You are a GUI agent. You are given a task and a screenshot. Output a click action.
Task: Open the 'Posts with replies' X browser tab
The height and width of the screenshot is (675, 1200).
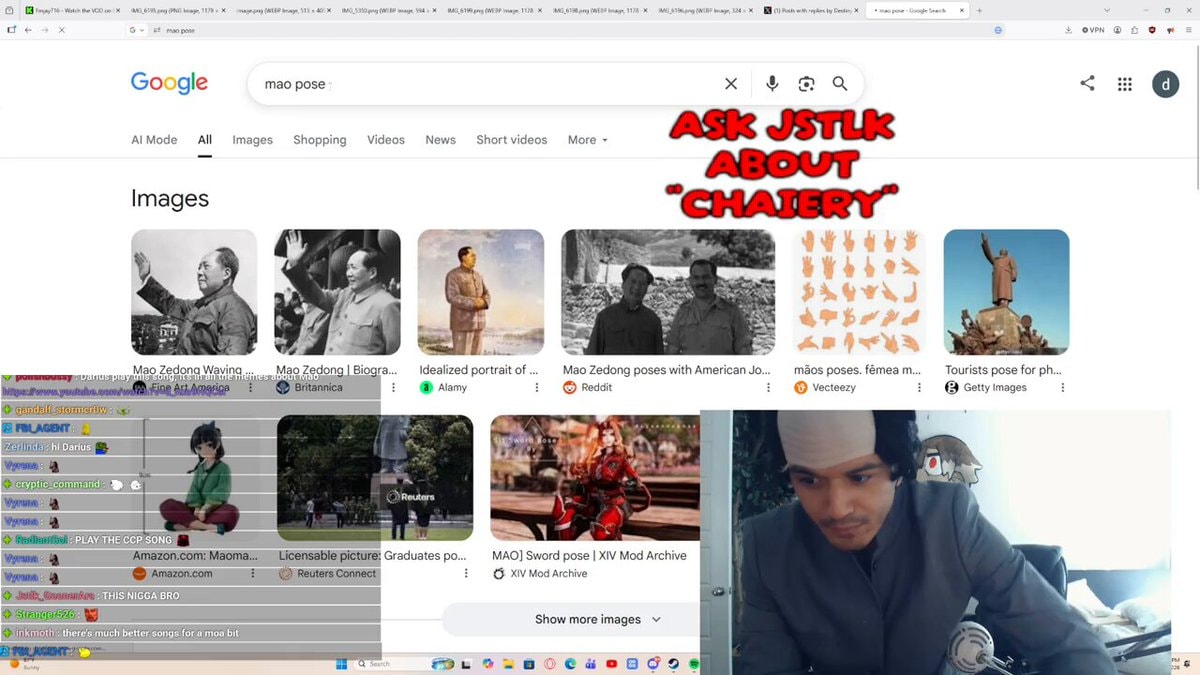pos(811,10)
